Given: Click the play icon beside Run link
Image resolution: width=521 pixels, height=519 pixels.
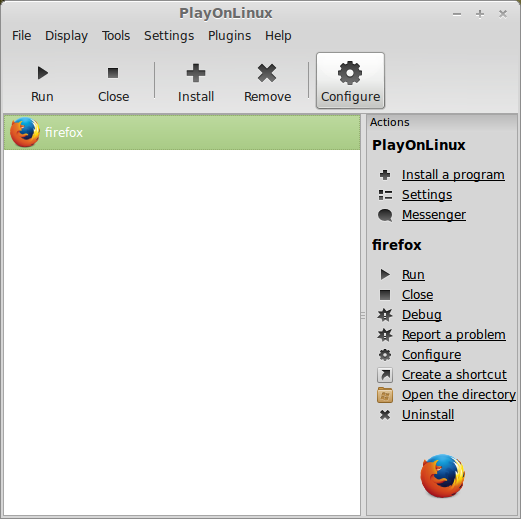Looking at the screenshot, I should 385,275.
